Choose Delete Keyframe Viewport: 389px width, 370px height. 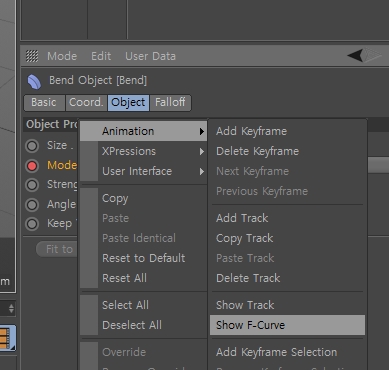pyautogui.click(x=287, y=151)
